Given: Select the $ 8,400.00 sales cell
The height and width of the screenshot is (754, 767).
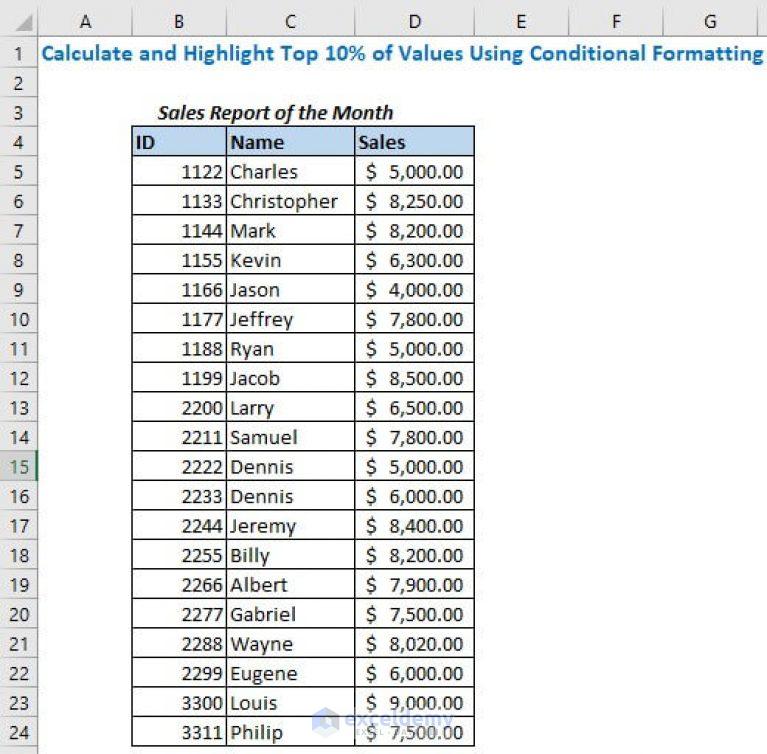Looking at the screenshot, I should pyautogui.click(x=414, y=526).
